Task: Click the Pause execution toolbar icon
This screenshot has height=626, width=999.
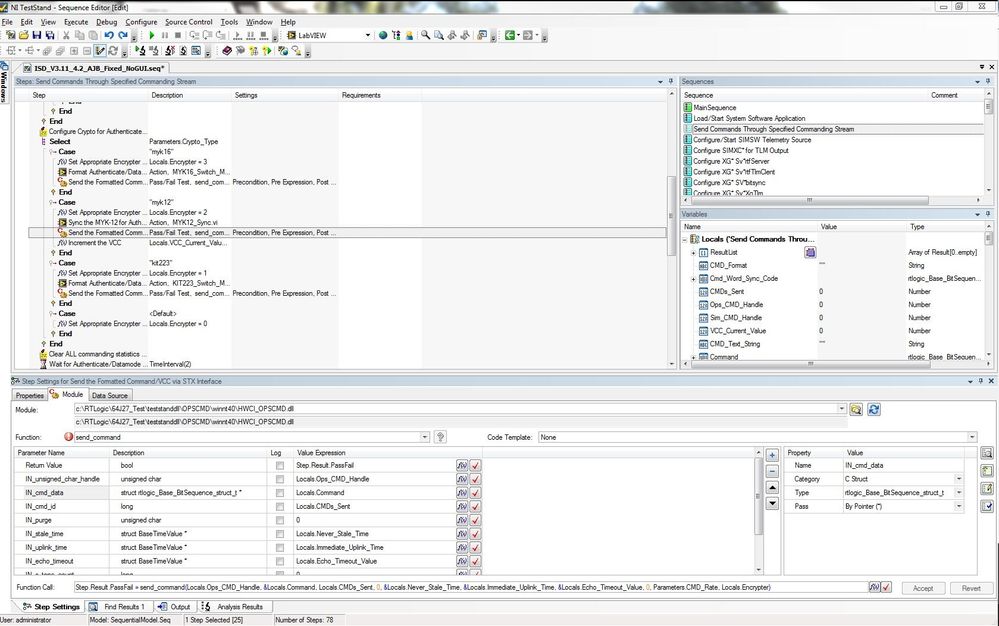Action: click(x=165, y=36)
